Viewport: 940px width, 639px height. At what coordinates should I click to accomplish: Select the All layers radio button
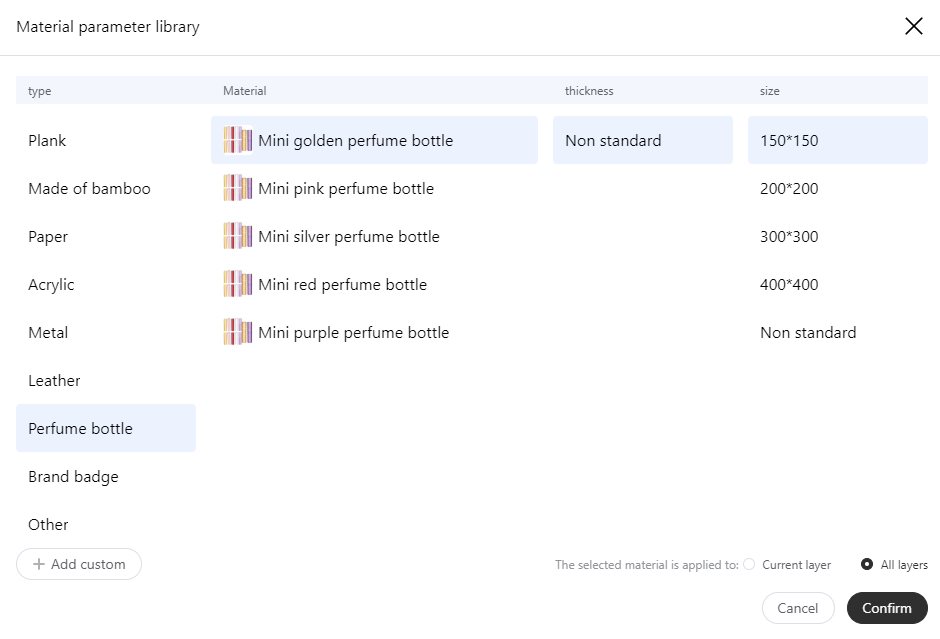coord(867,564)
